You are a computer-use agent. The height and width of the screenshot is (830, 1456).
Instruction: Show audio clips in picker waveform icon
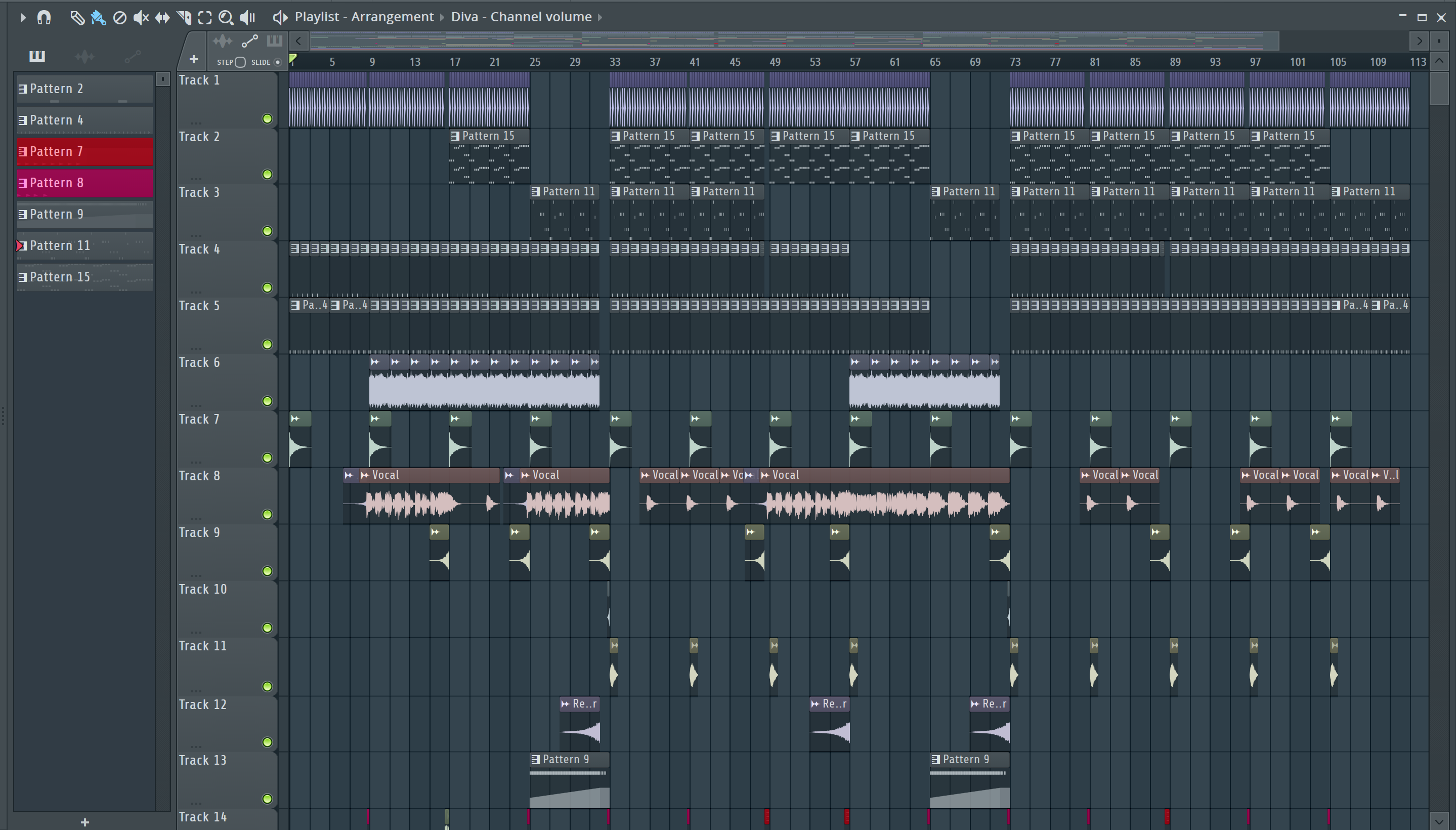point(85,56)
